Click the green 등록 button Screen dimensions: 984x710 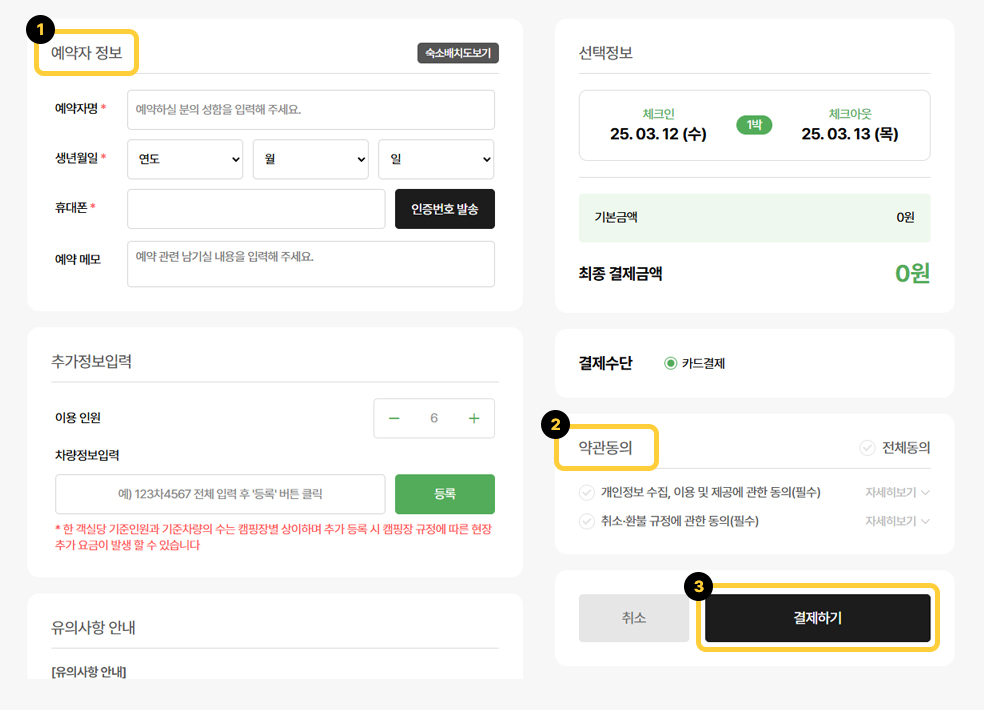(x=445, y=494)
